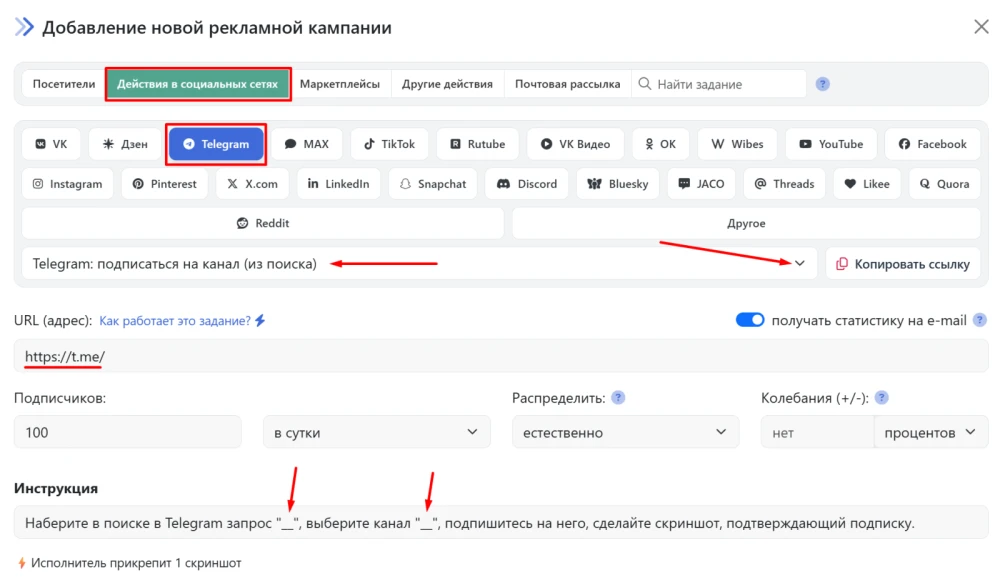Open the Telegram task type dropdown

coord(798,263)
